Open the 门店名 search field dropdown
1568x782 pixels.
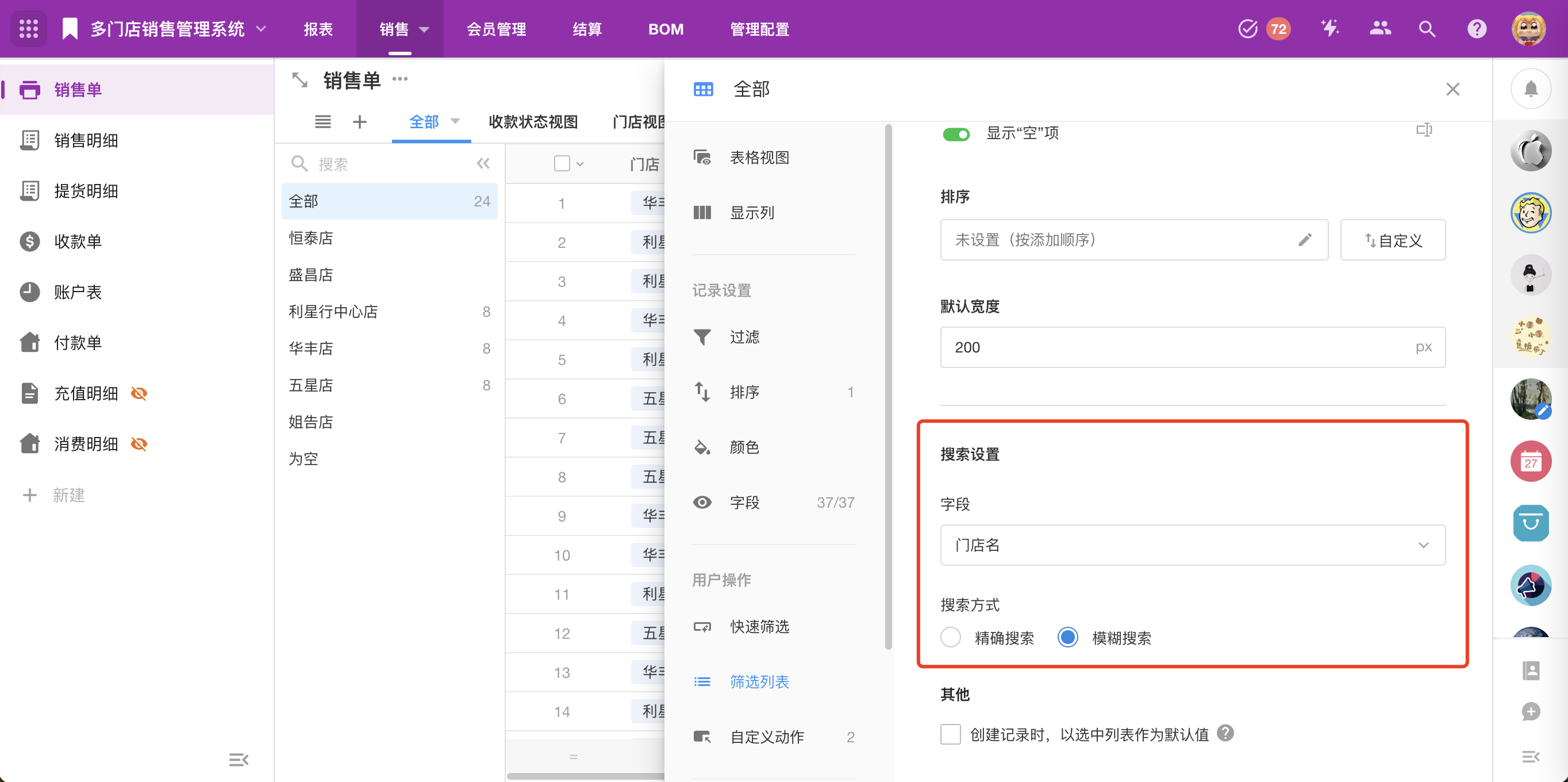point(1192,545)
